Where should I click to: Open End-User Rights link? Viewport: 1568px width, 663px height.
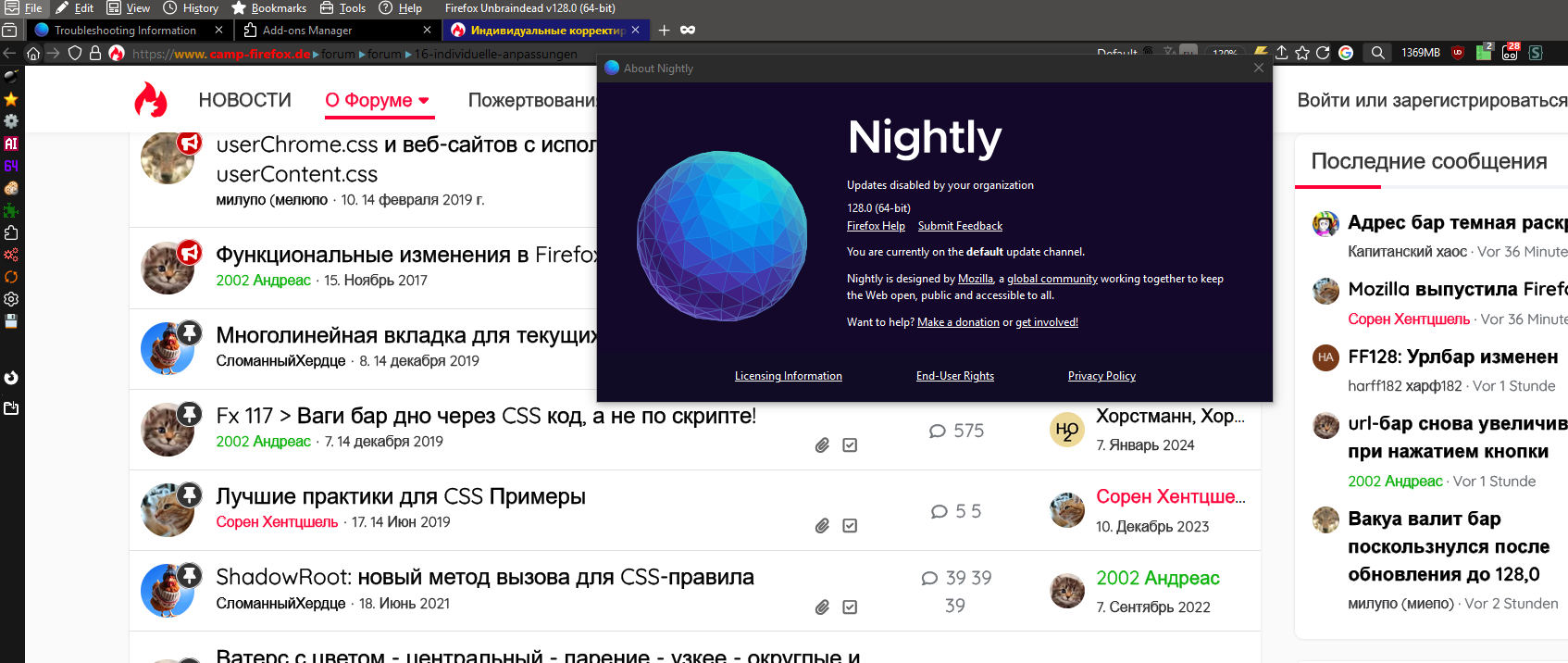955,376
